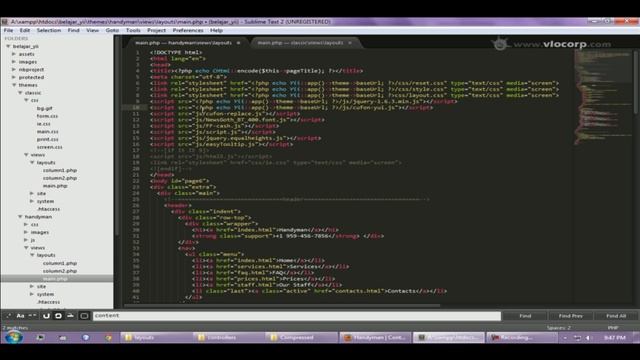Toggle whole word matching in find bar

coord(33,316)
